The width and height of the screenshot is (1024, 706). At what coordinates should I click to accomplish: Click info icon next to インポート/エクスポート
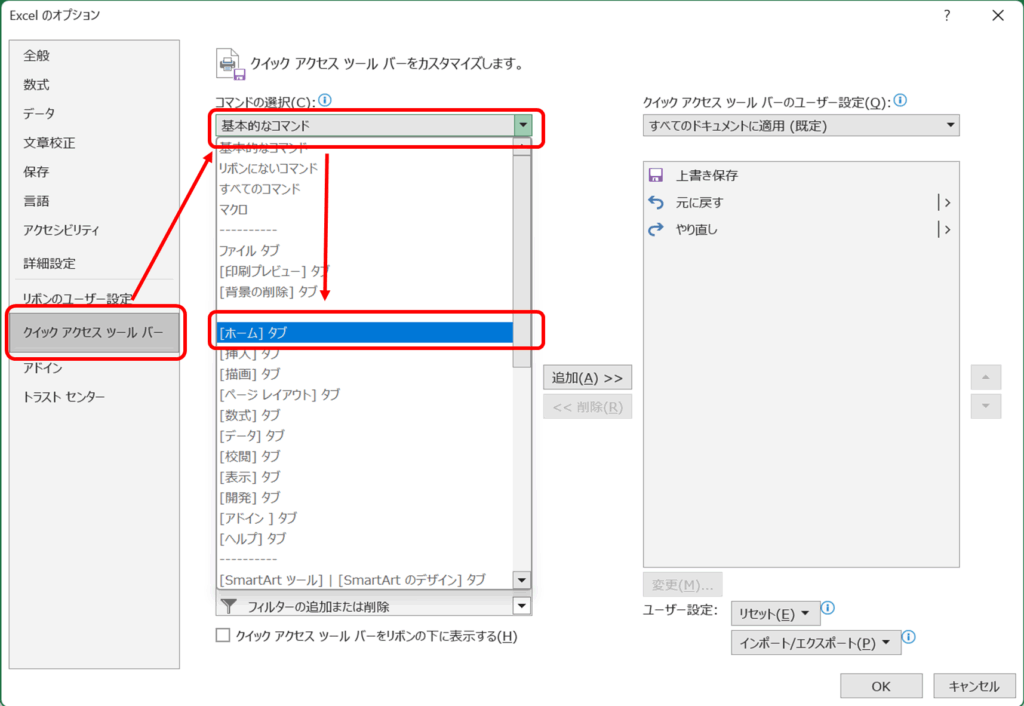click(x=909, y=637)
